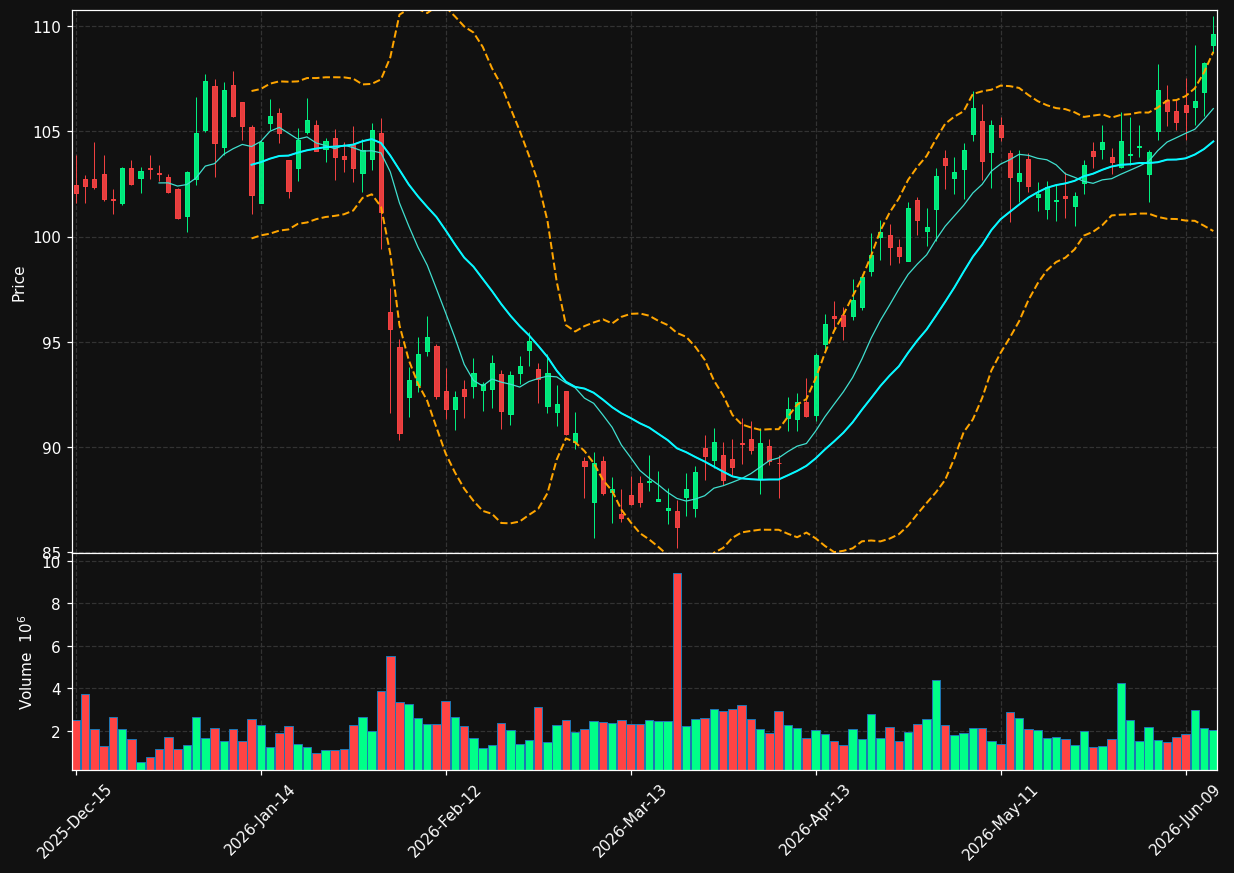The height and width of the screenshot is (873, 1234).
Task: Click the Price axis title
Action: [19, 282]
